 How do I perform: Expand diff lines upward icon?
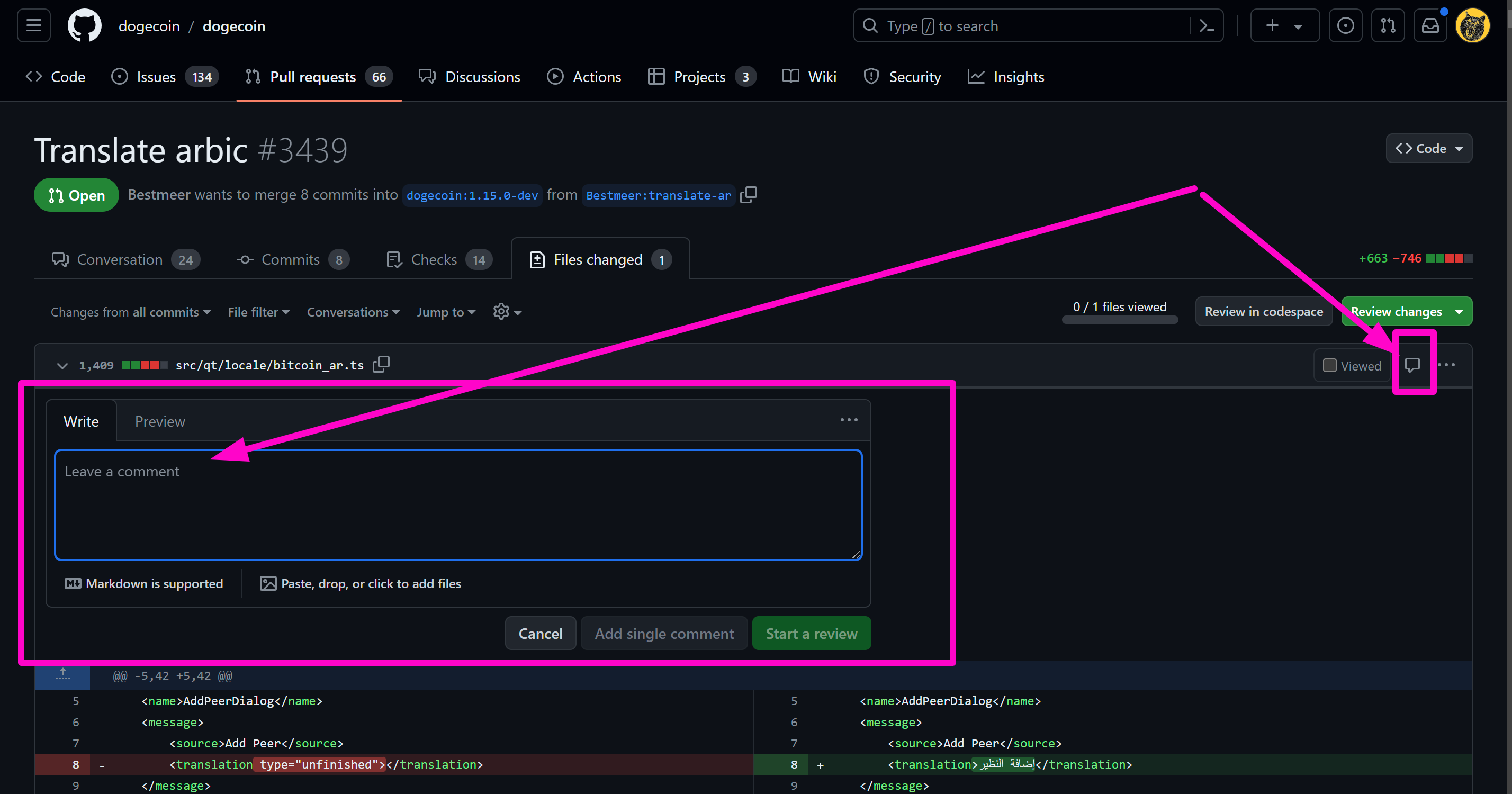coord(62,675)
